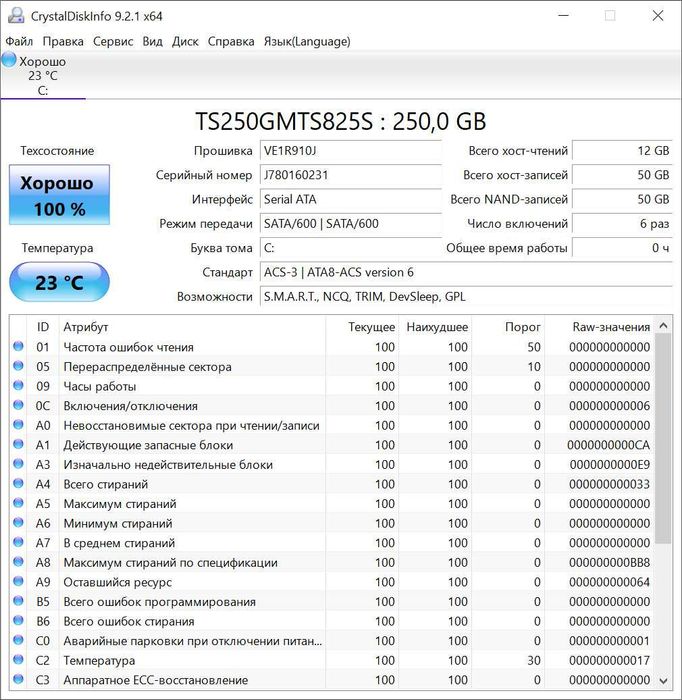The height and width of the screenshot is (700, 682).
Task: Click status orb of attribute A3 row
Action: pos(18,464)
